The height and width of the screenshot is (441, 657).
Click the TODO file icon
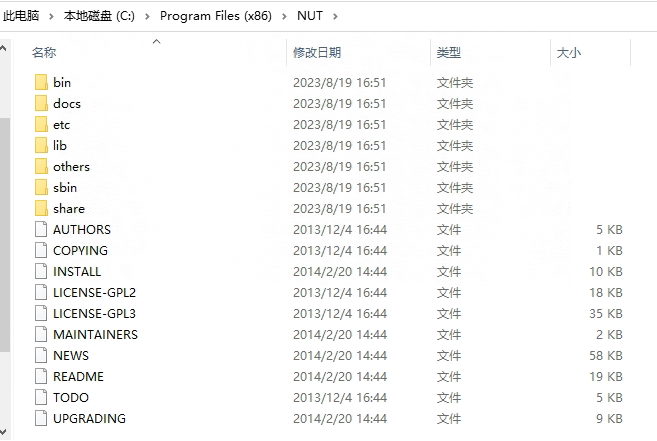pyautogui.click(x=41, y=397)
